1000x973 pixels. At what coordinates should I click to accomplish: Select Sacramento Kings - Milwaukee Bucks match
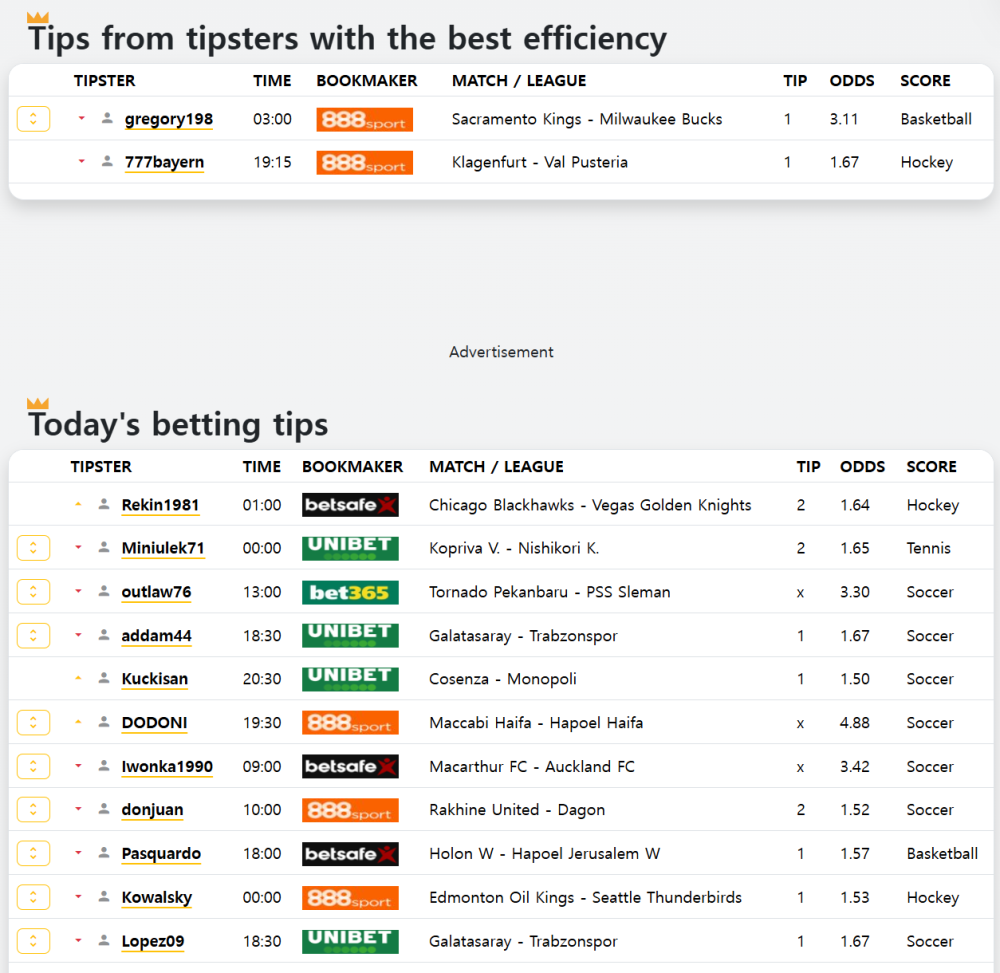coord(587,119)
